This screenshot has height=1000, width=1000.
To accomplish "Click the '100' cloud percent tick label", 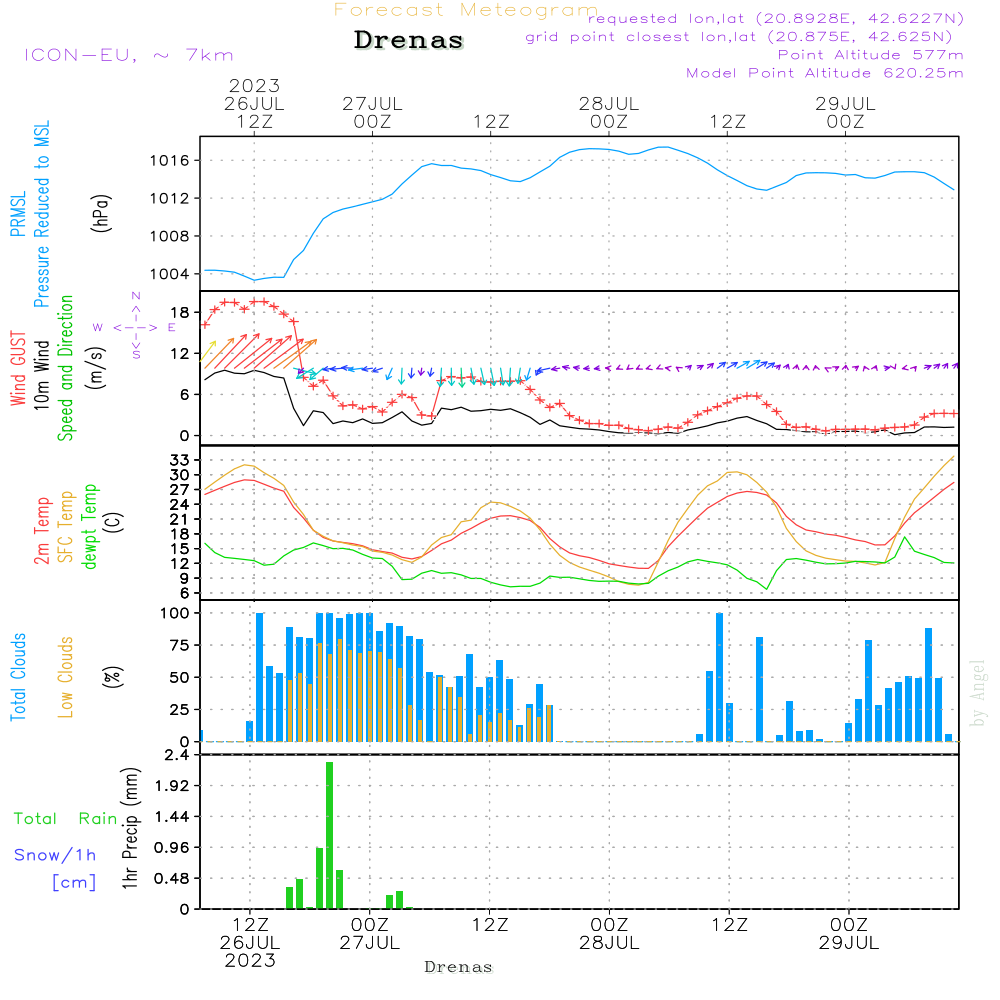I will [x=175, y=613].
